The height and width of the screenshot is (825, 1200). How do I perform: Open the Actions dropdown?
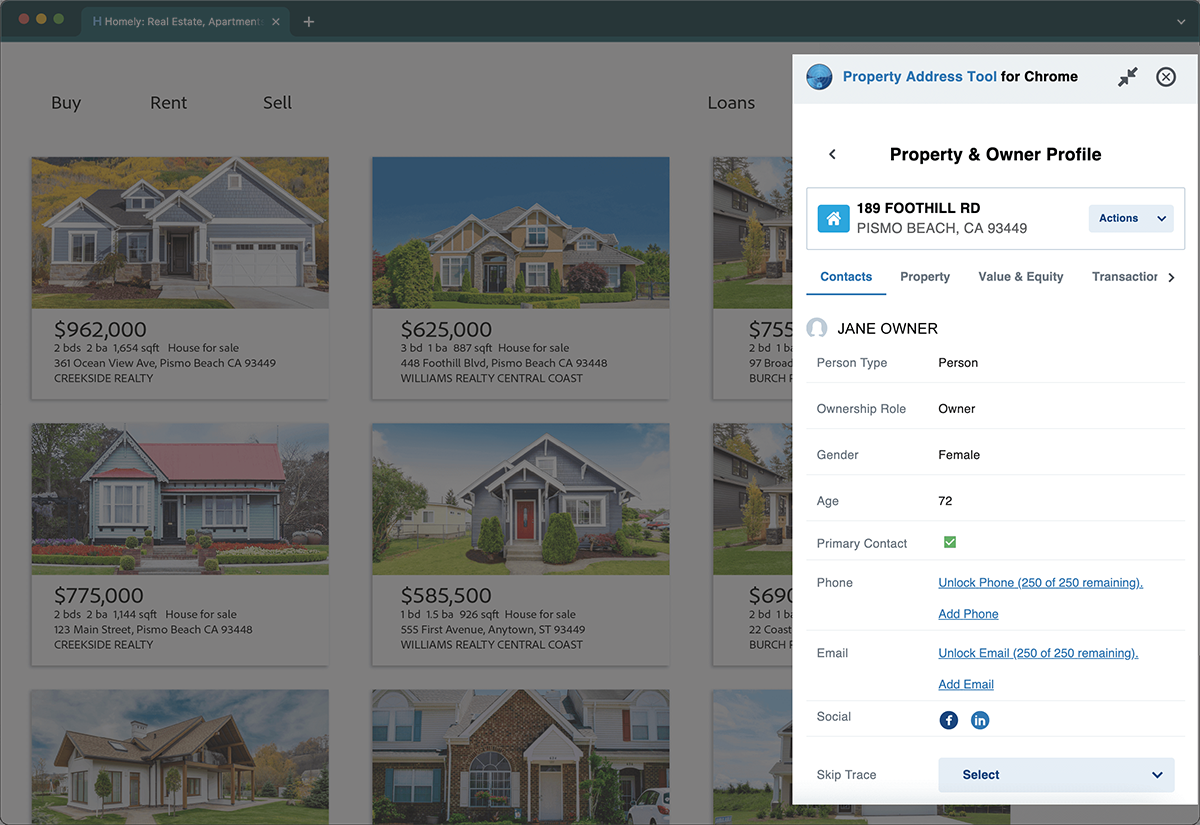tap(1131, 218)
